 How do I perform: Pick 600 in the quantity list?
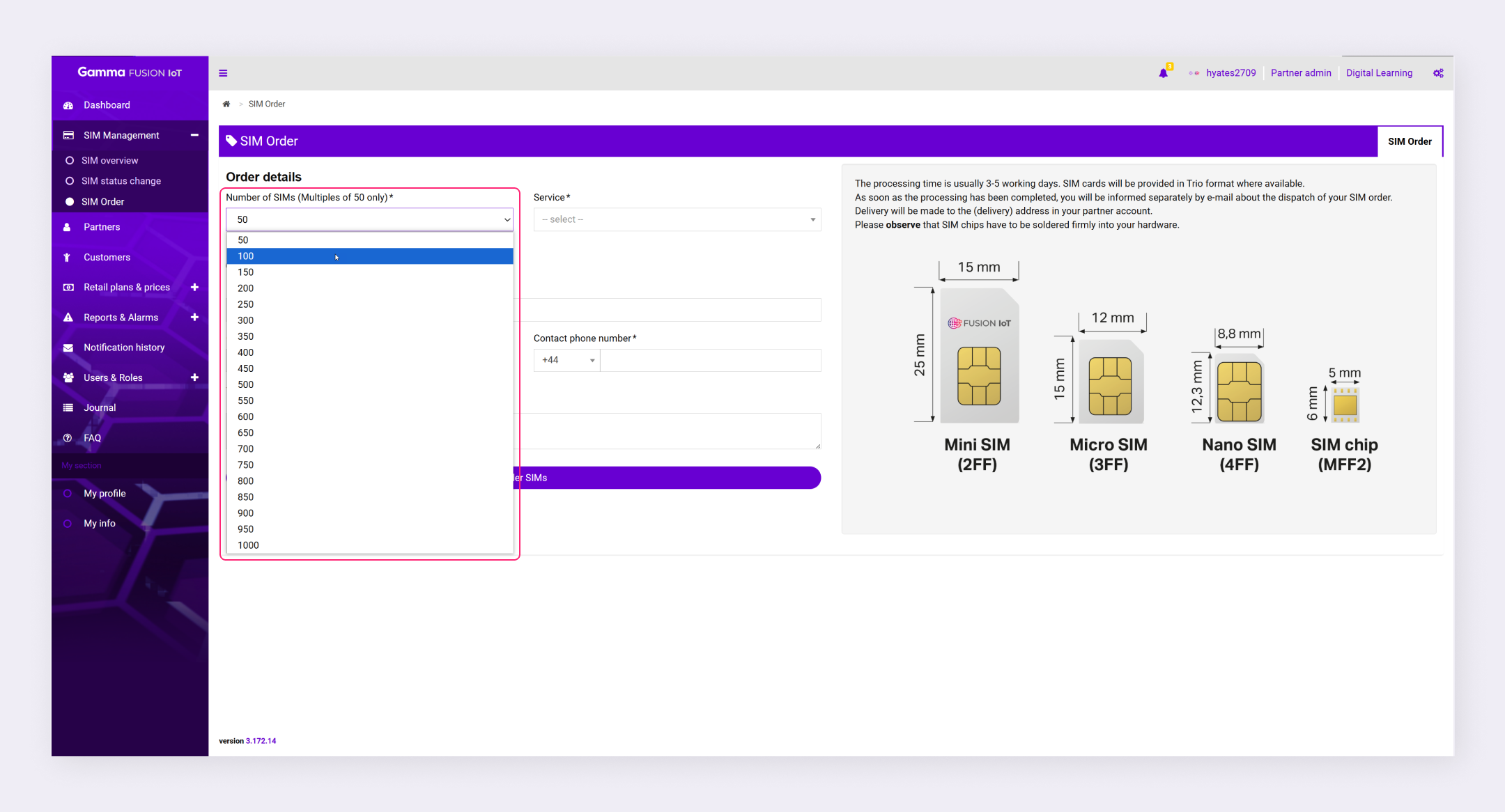coord(370,416)
